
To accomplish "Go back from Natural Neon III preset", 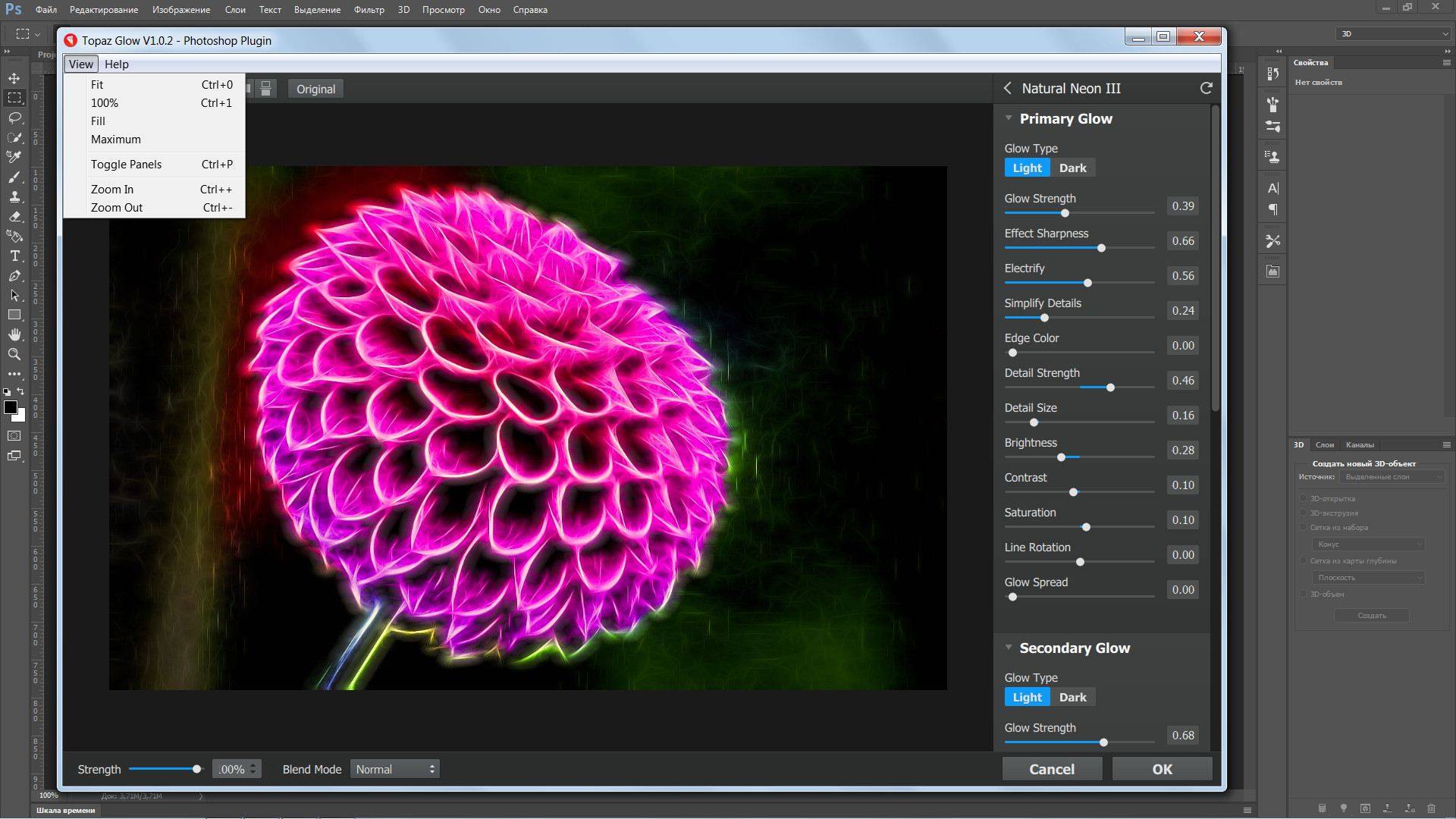I will point(1008,88).
